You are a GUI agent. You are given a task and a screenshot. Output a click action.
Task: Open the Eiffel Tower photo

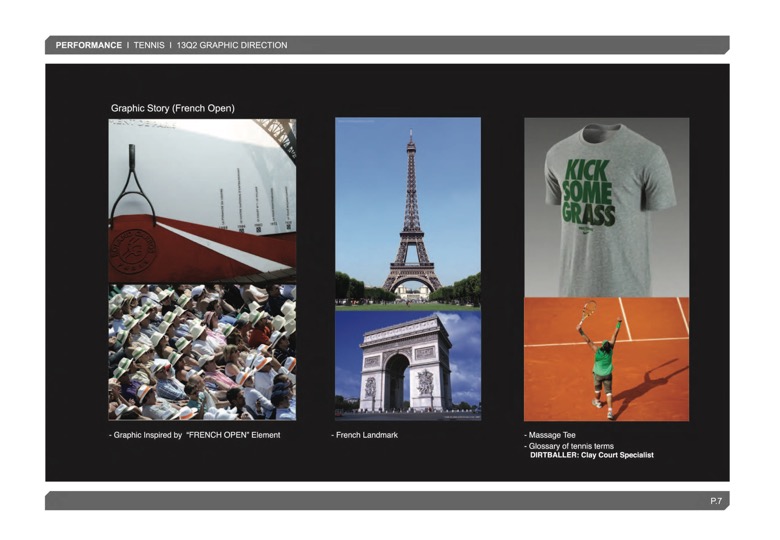tap(408, 212)
